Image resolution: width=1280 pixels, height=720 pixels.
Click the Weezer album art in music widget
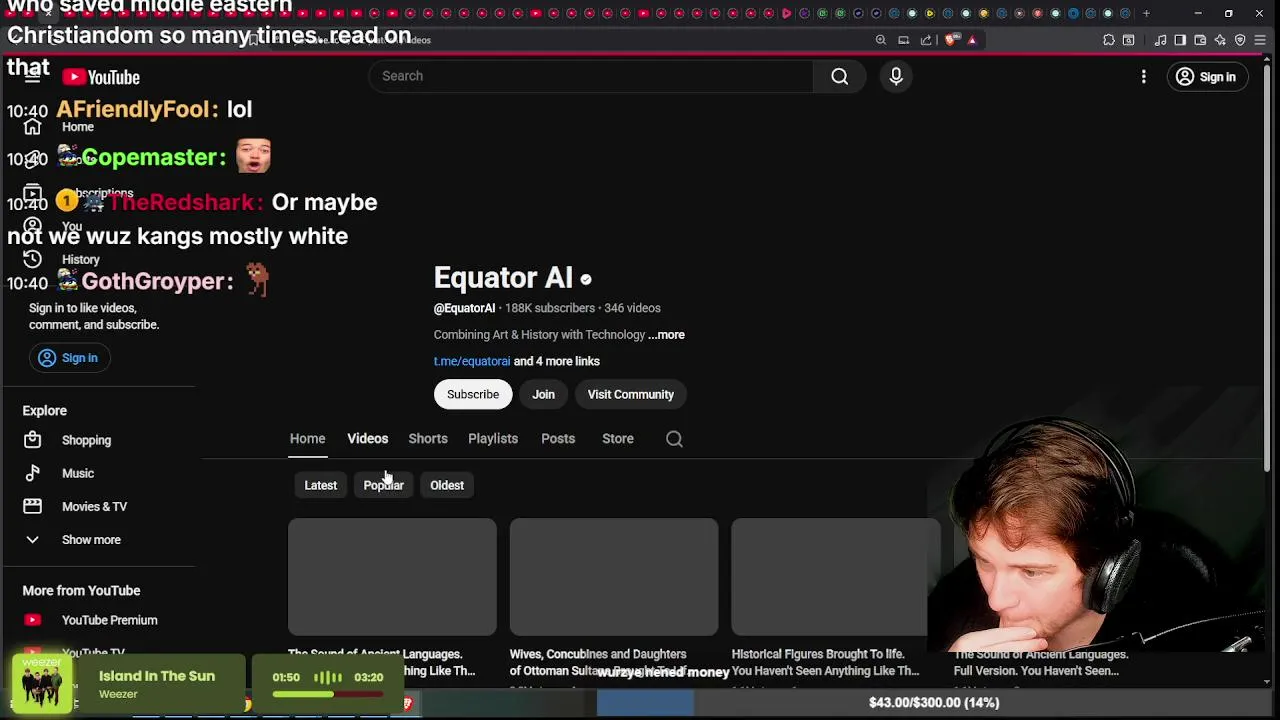(42, 684)
